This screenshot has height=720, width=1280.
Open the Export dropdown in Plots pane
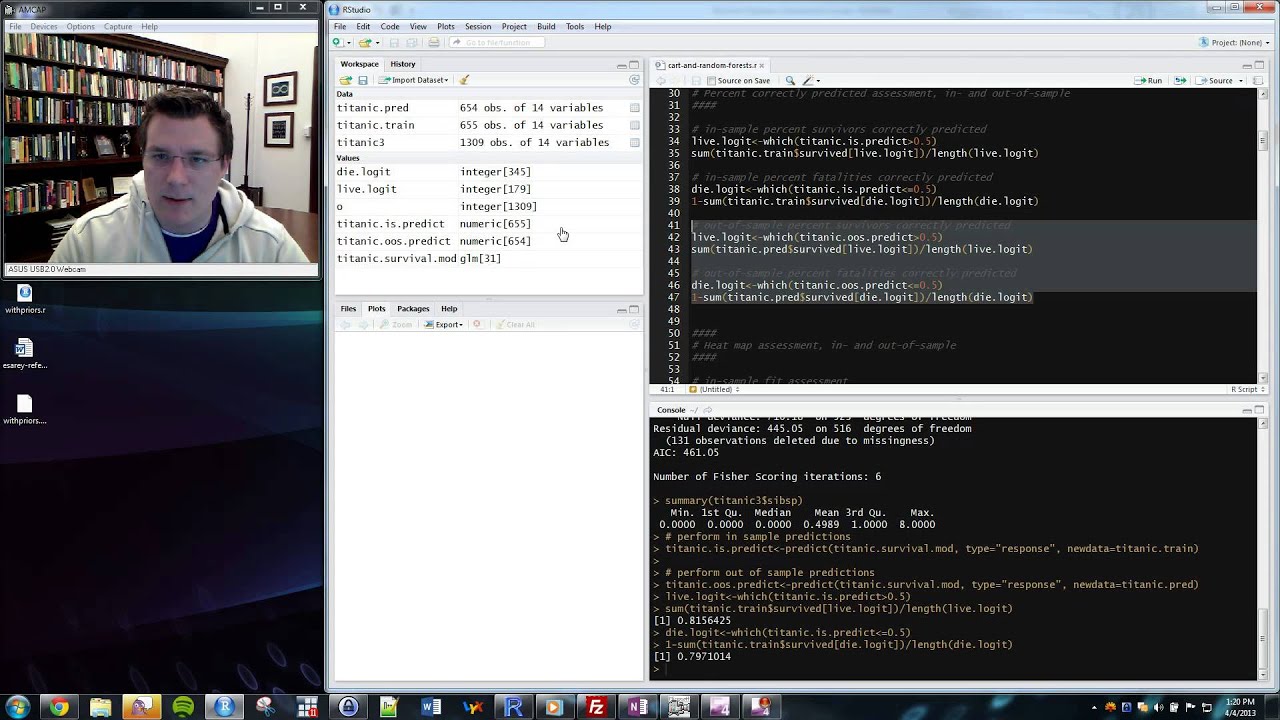(443, 324)
